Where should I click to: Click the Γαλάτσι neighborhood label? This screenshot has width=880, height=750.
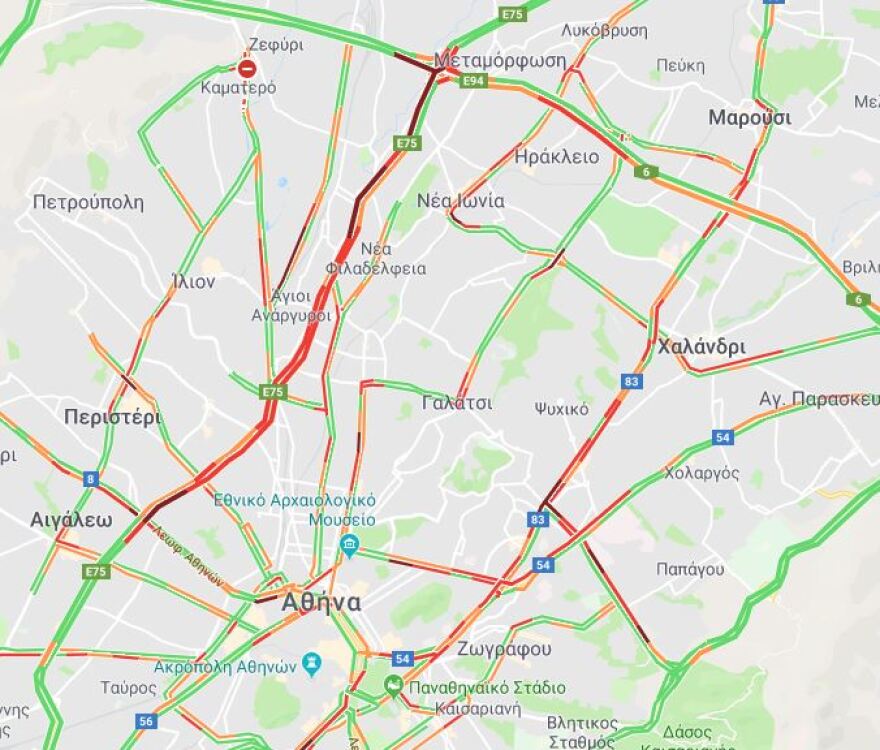457,403
